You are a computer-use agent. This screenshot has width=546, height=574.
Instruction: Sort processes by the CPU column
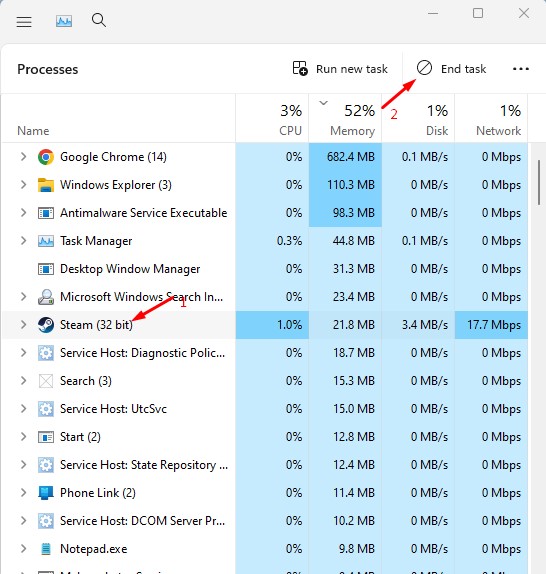pos(272,119)
